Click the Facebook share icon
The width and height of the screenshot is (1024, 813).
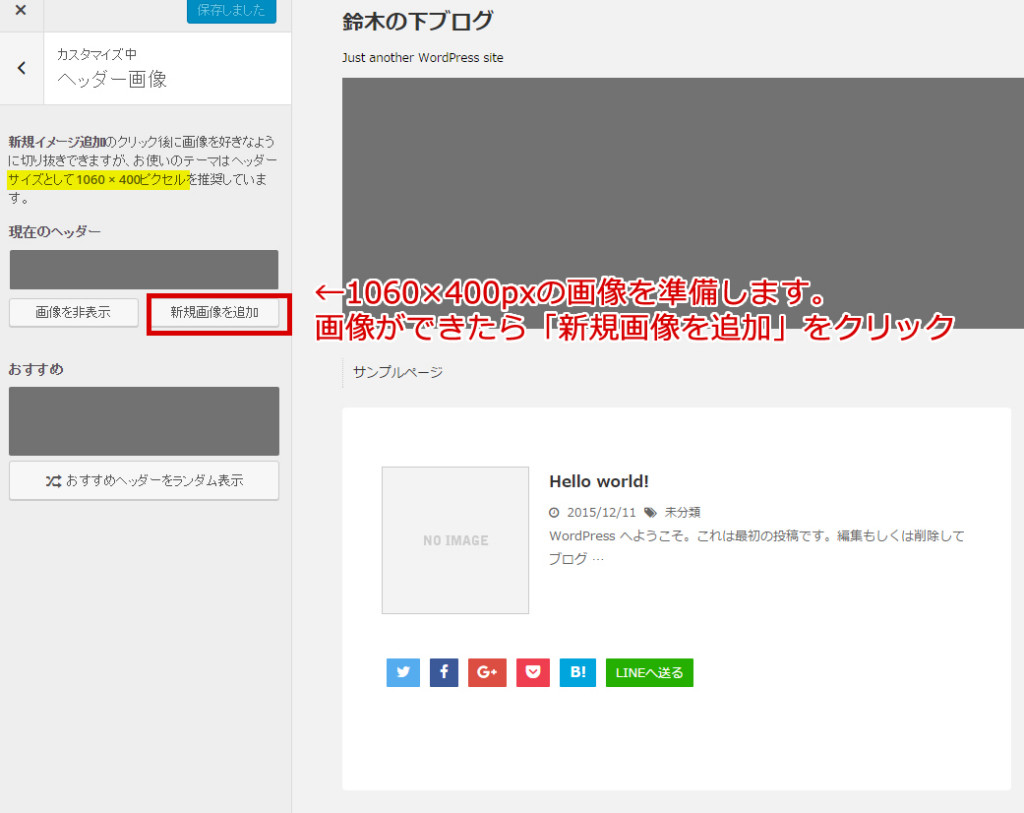pos(443,672)
